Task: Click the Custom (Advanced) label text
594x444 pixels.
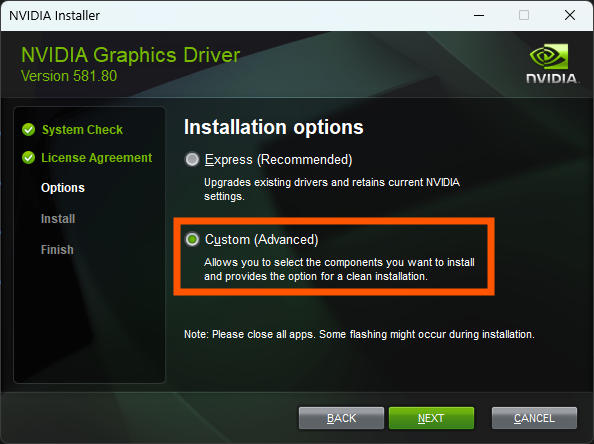Action: point(261,240)
